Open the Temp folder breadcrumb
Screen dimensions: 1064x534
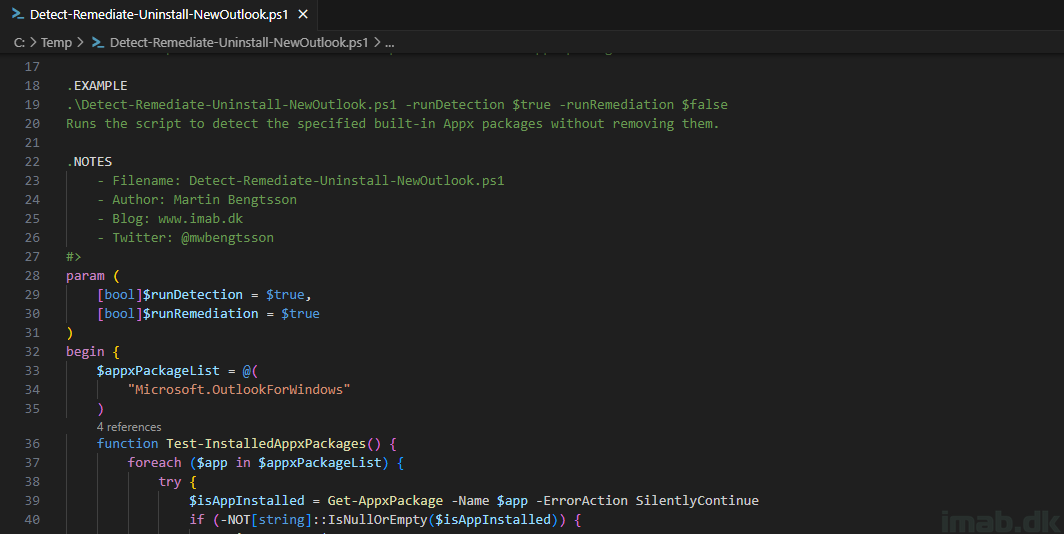tap(56, 42)
